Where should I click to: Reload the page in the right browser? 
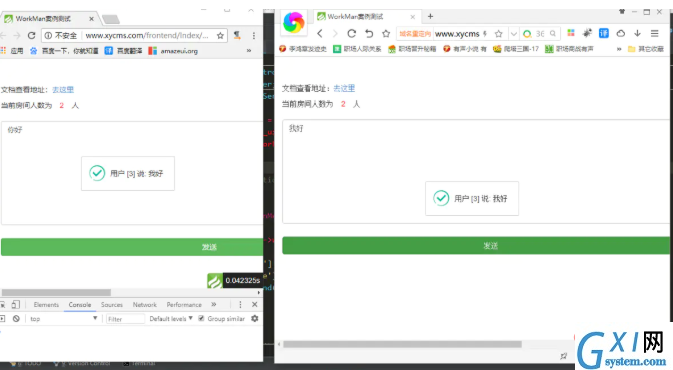(352, 33)
